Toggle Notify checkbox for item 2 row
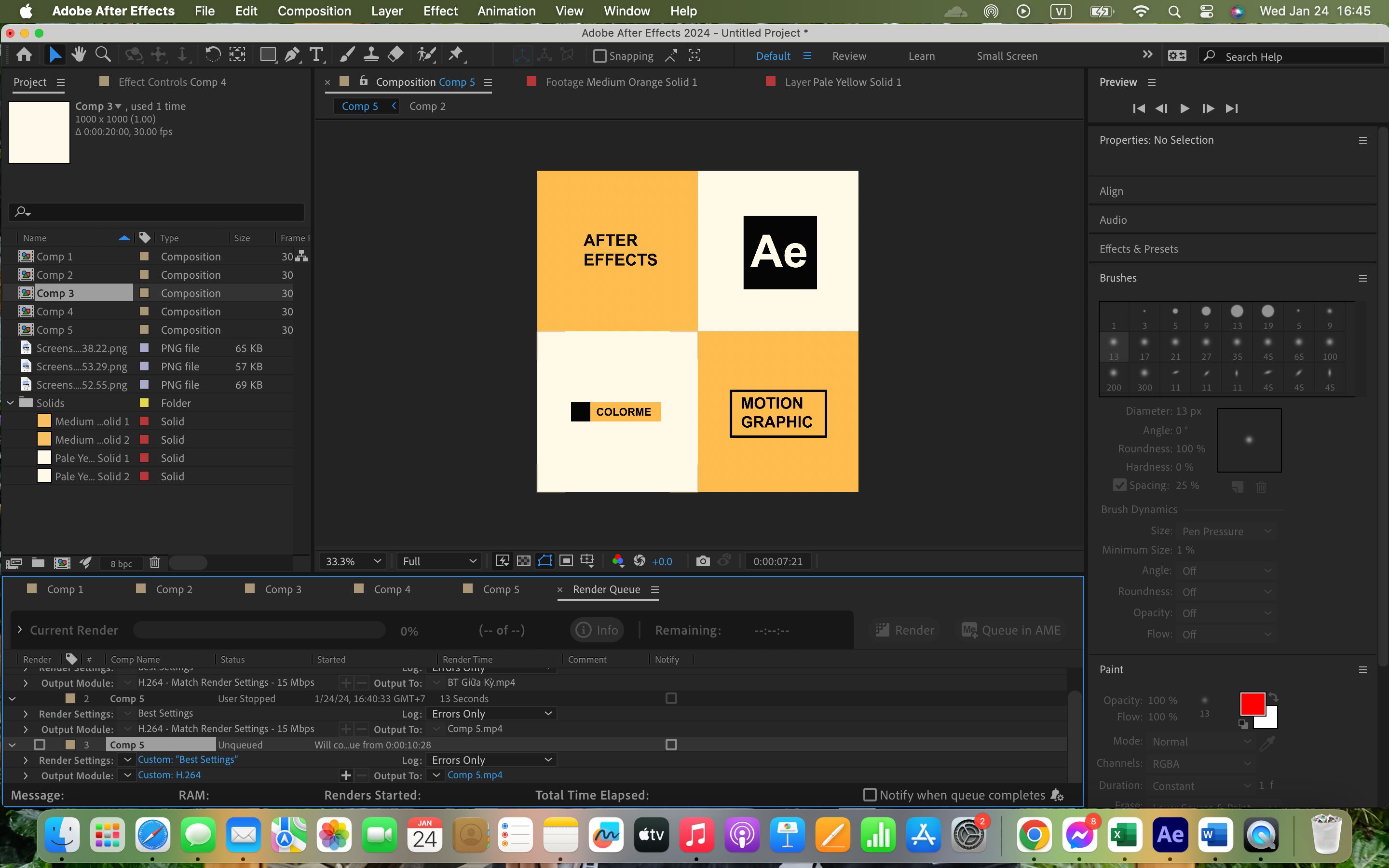The width and height of the screenshot is (1389, 868). coord(671,698)
